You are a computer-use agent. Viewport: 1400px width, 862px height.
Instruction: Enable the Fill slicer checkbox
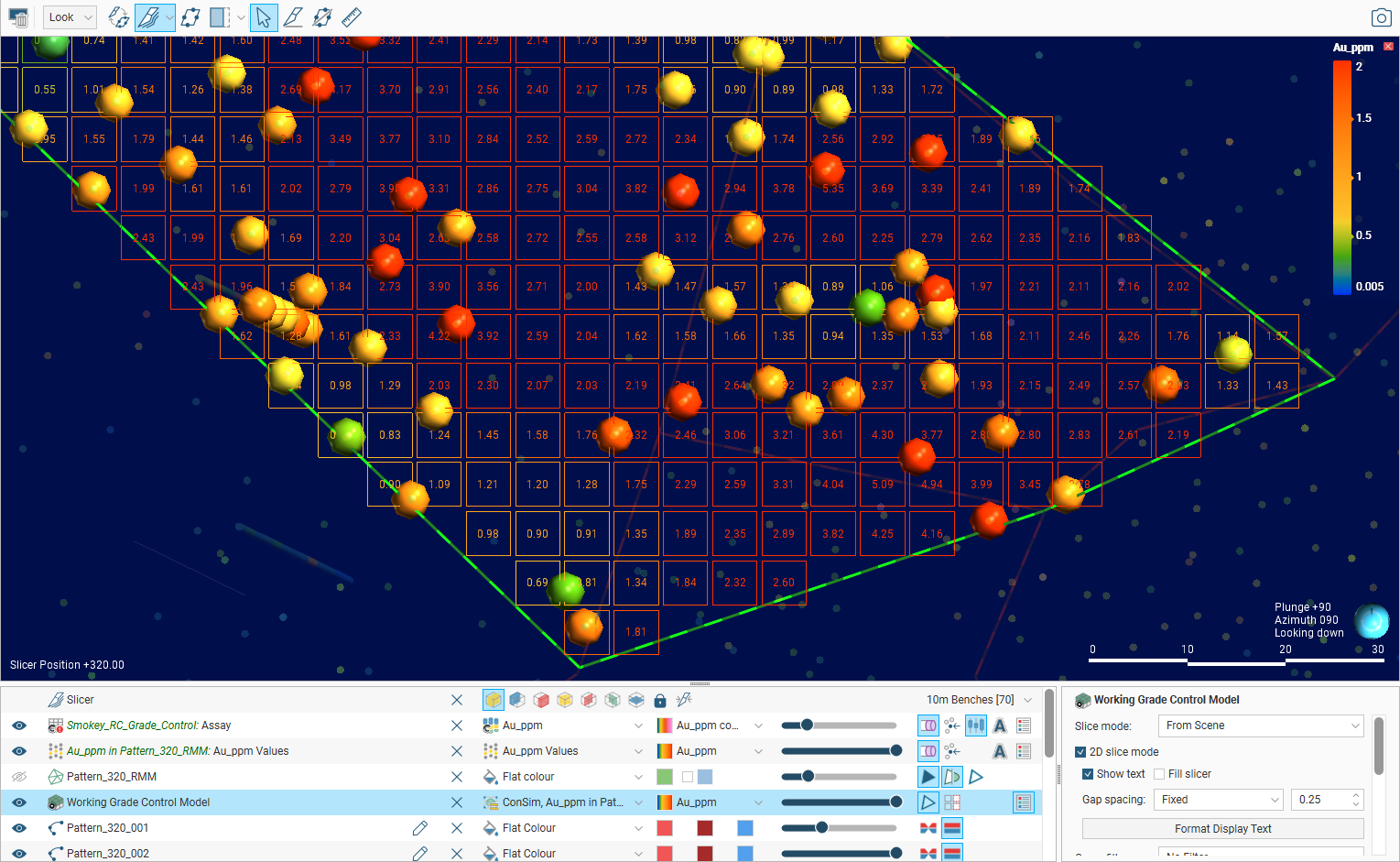(1159, 774)
